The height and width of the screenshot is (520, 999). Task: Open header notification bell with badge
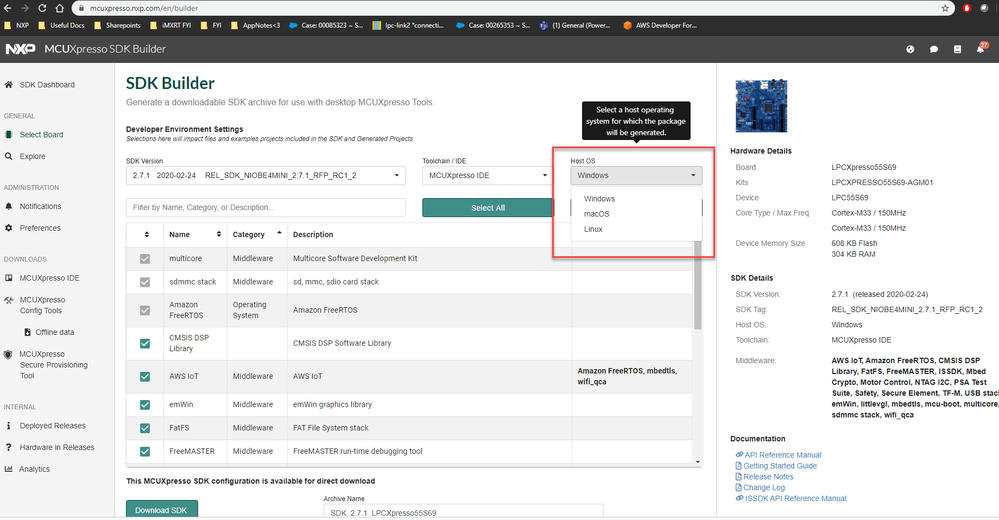(981, 48)
